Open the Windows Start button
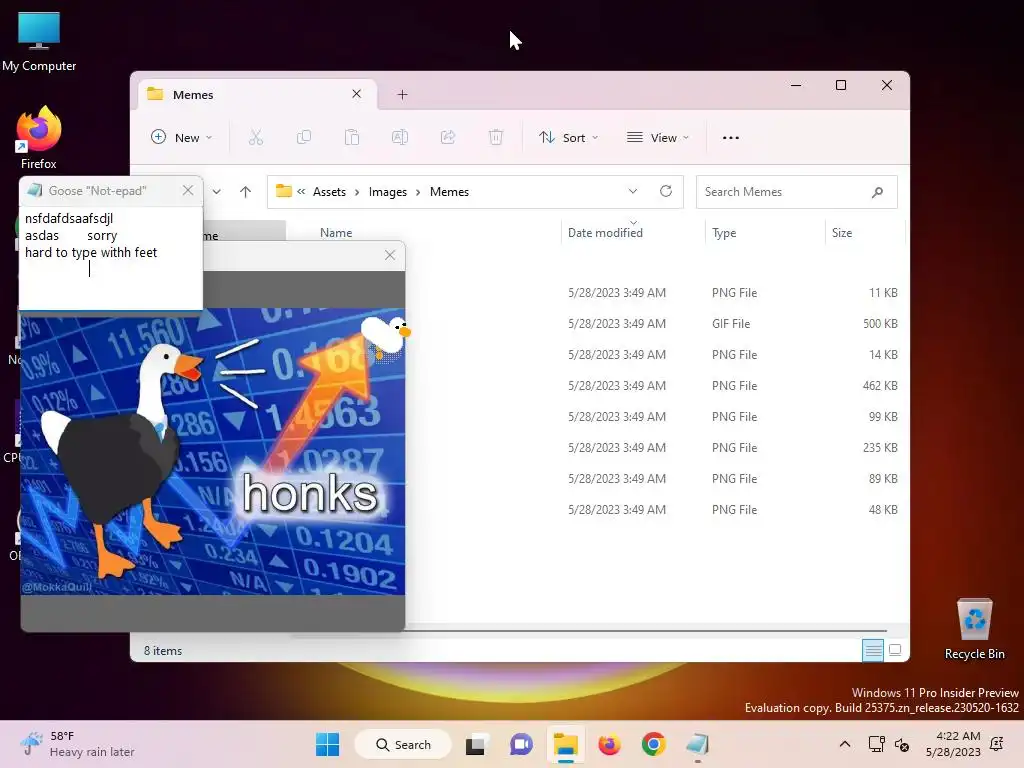This screenshot has height=768, width=1024. click(327, 744)
